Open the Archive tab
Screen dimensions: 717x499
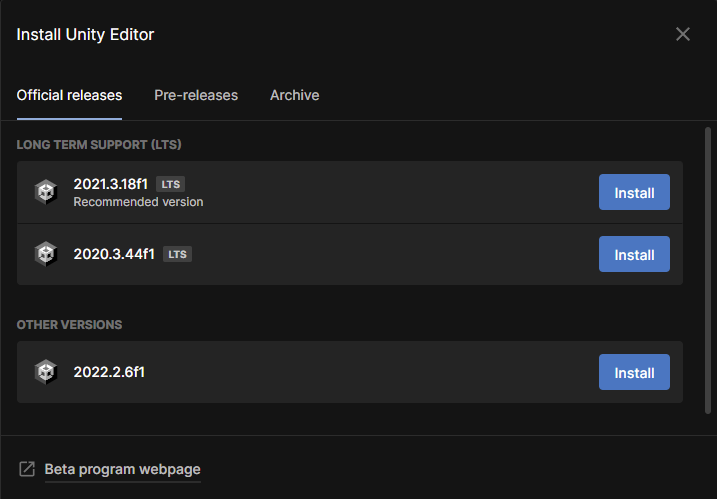coord(294,95)
